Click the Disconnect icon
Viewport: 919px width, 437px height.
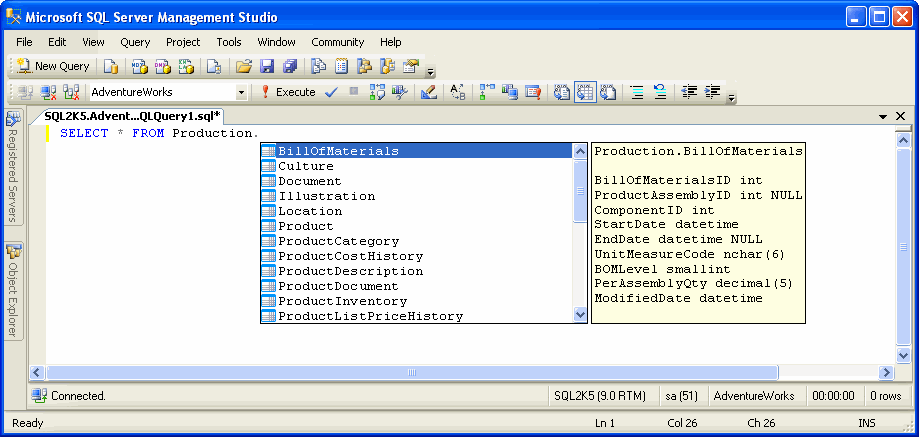coord(48,92)
